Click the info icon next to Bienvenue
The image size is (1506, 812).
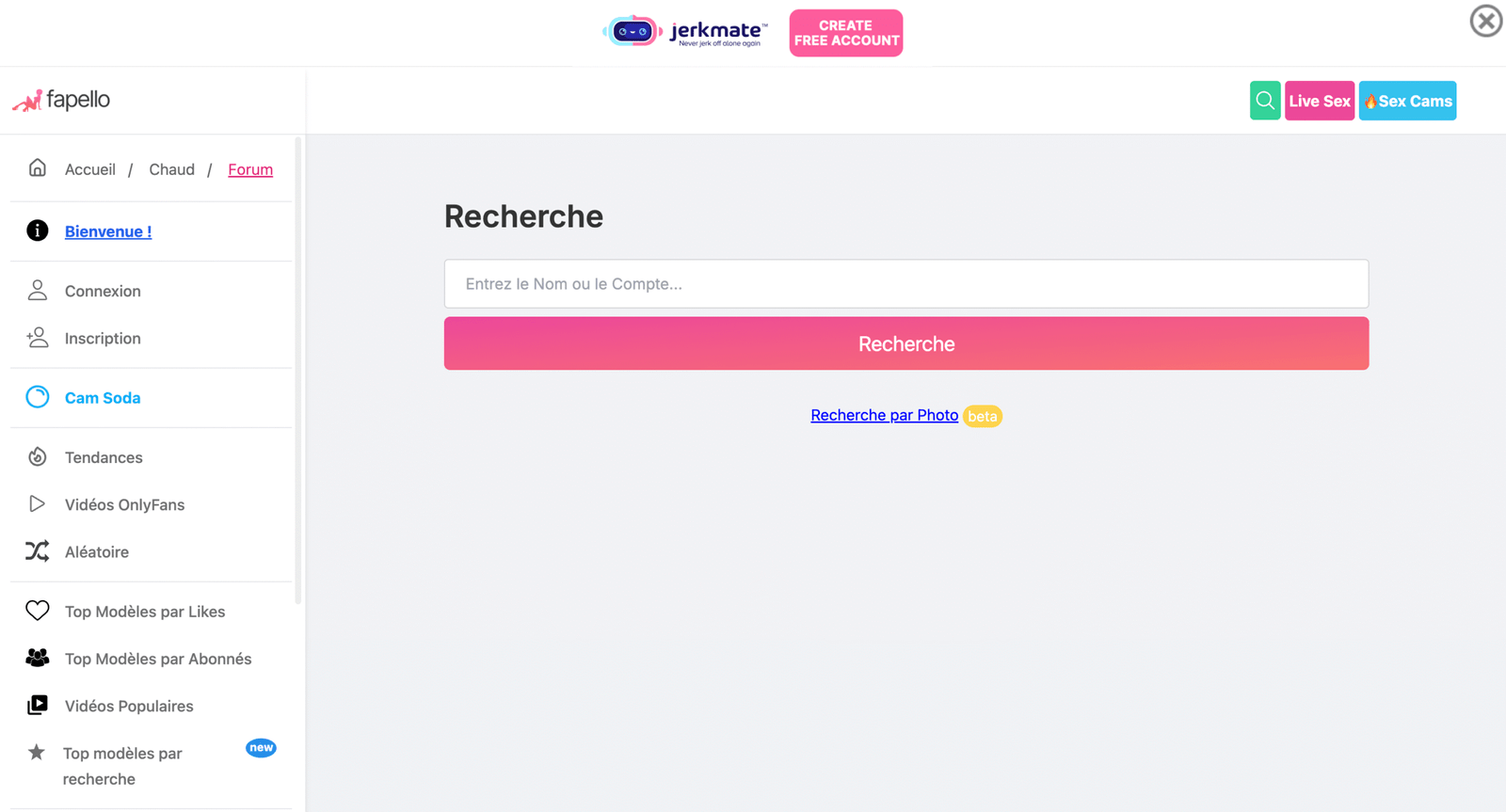point(38,231)
